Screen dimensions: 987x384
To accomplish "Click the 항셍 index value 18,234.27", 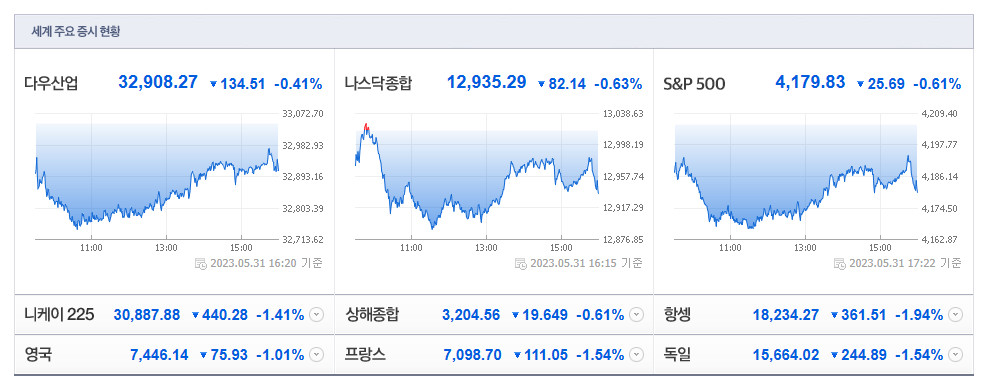I will pyautogui.click(x=786, y=315).
